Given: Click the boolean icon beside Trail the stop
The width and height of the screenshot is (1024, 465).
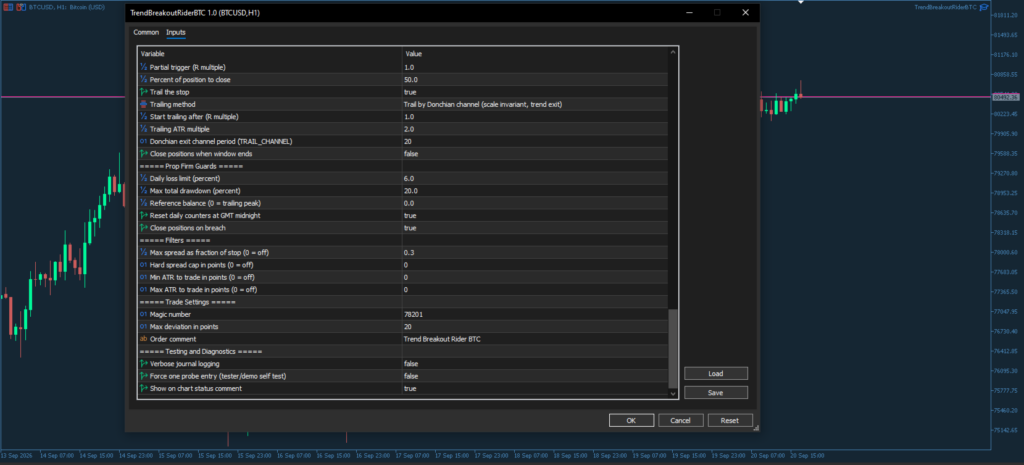Looking at the screenshot, I should coord(144,92).
